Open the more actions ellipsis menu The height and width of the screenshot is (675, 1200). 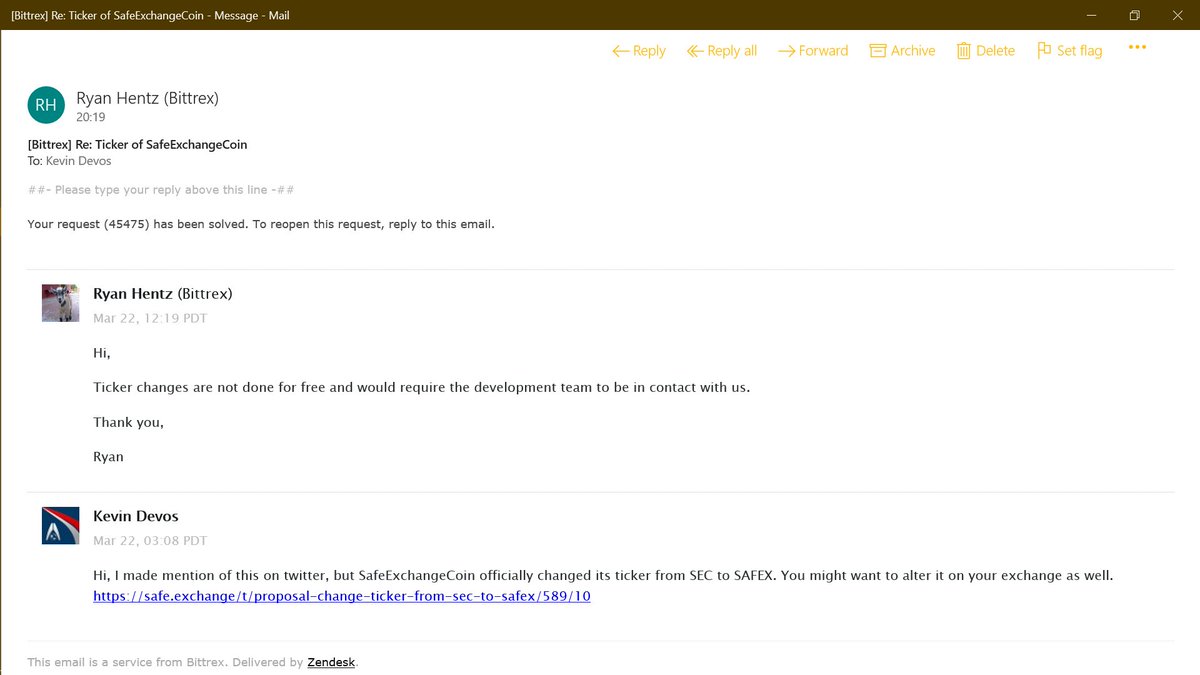click(x=1137, y=47)
